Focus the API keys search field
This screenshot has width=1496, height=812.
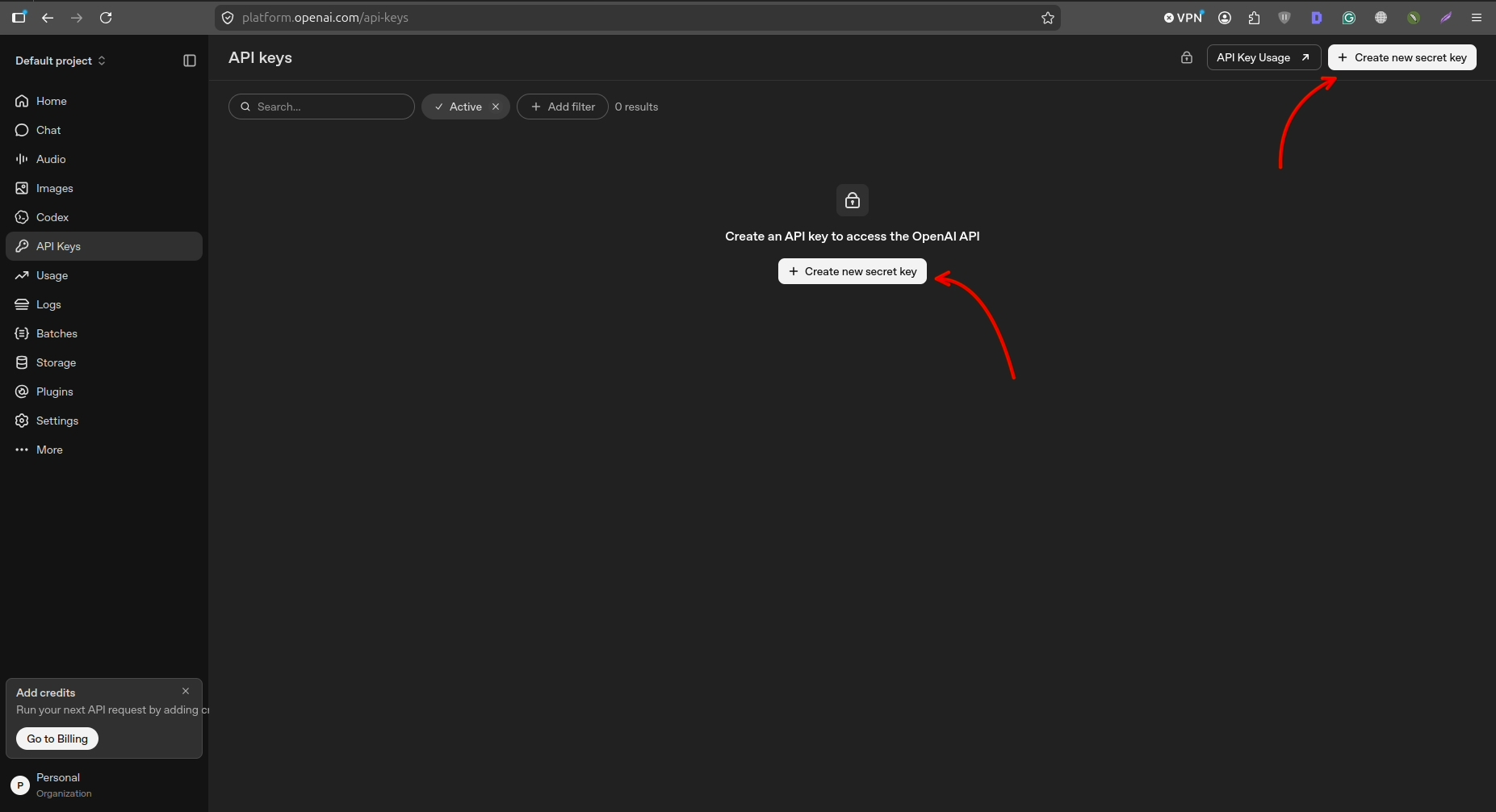(x=321, y=107)
